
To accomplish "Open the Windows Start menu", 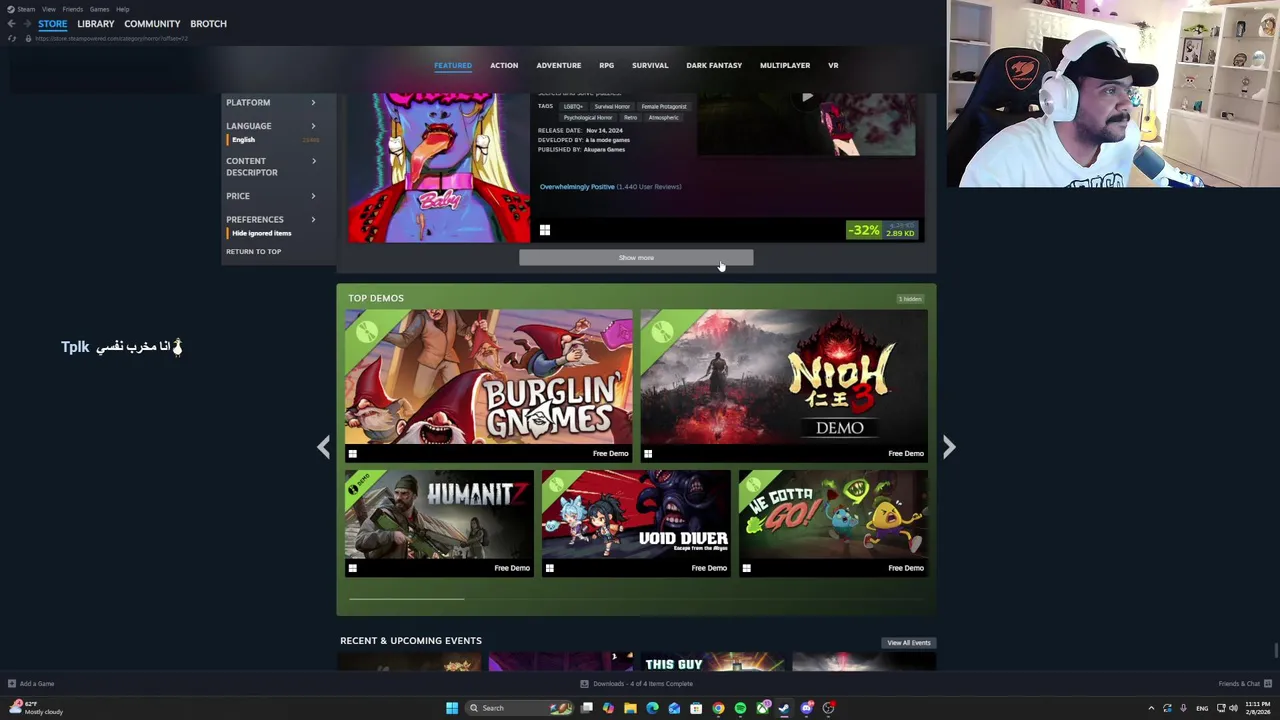I will tap(452, 708).
